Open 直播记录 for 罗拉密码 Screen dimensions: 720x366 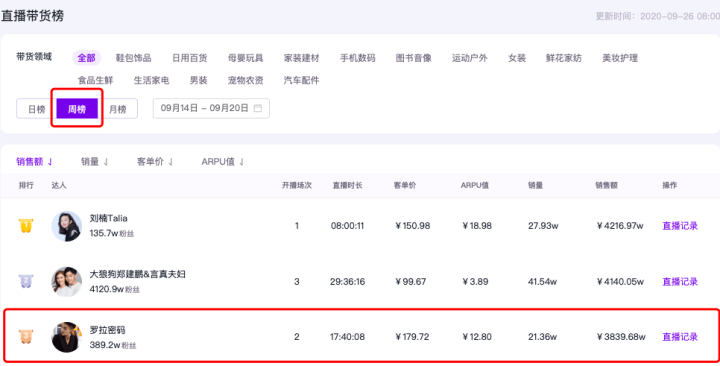point(680,337)
